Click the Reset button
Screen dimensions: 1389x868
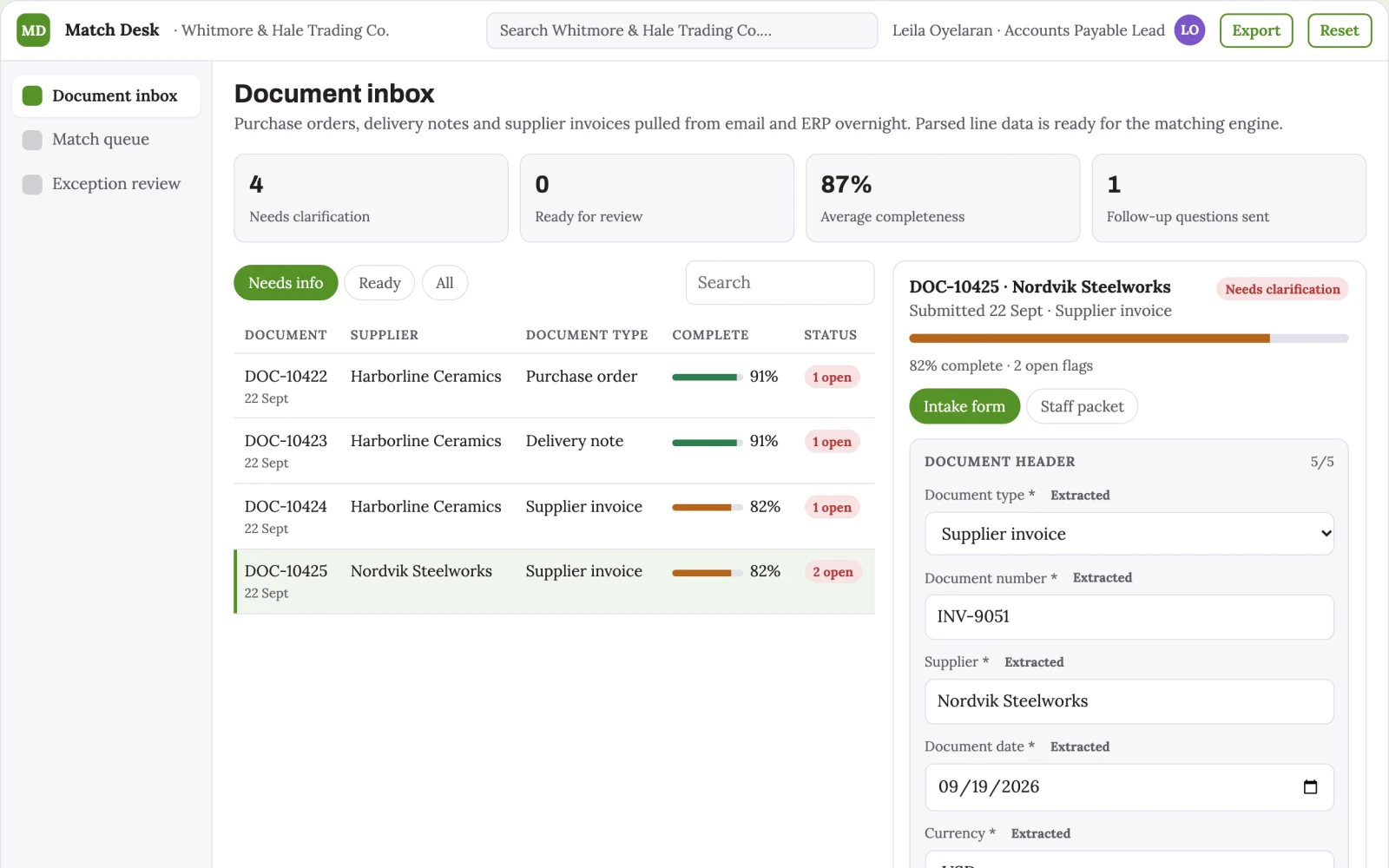coord(1340,30)
